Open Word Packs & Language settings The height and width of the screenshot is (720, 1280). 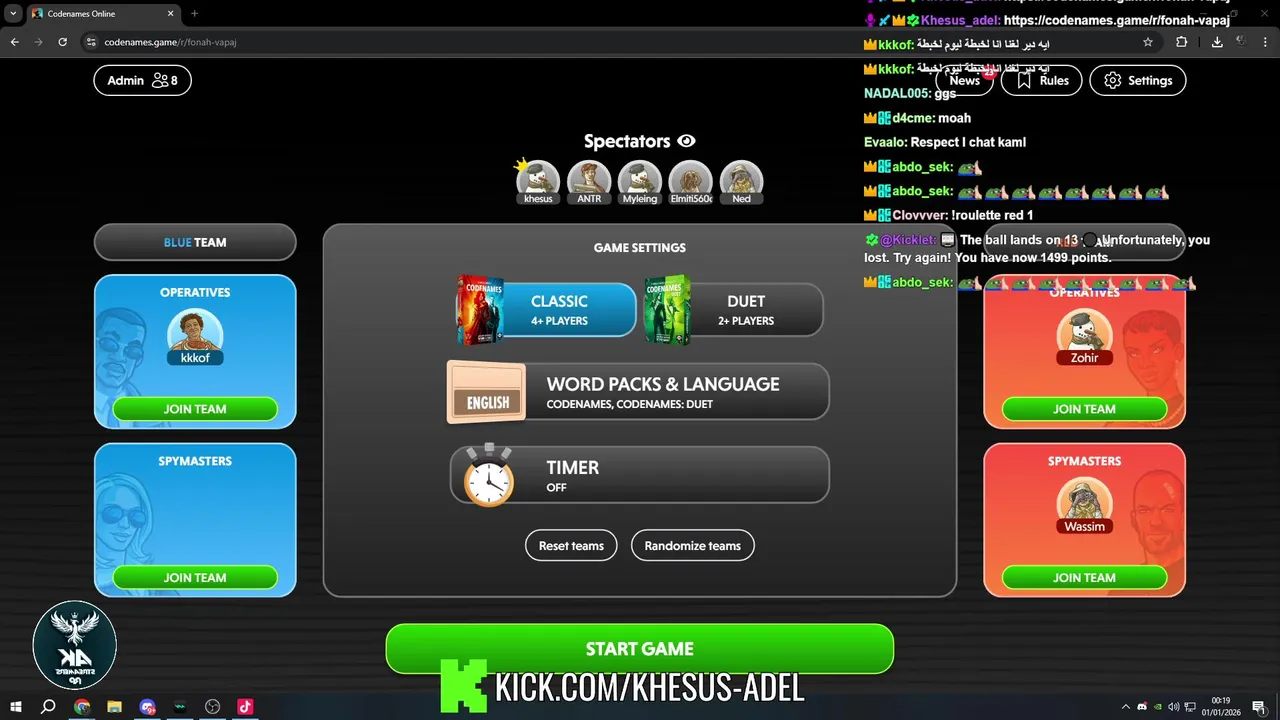(x=638, y=392)
